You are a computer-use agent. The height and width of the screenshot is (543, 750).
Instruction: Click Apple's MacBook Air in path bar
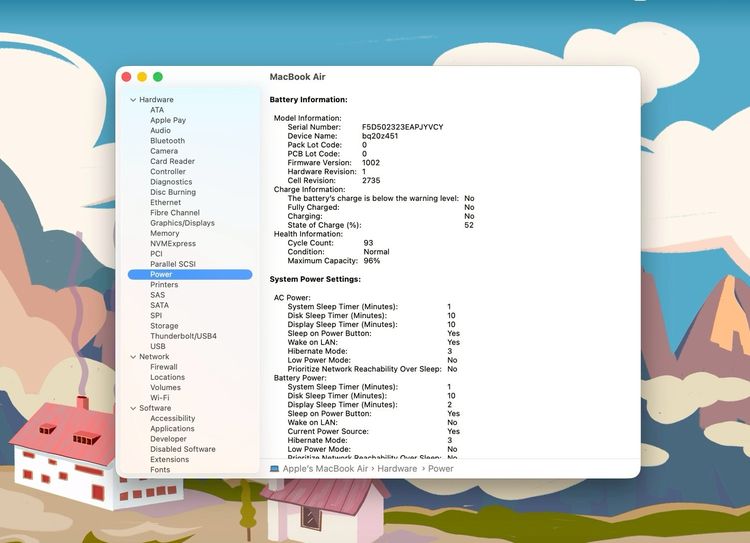point(326,468)
